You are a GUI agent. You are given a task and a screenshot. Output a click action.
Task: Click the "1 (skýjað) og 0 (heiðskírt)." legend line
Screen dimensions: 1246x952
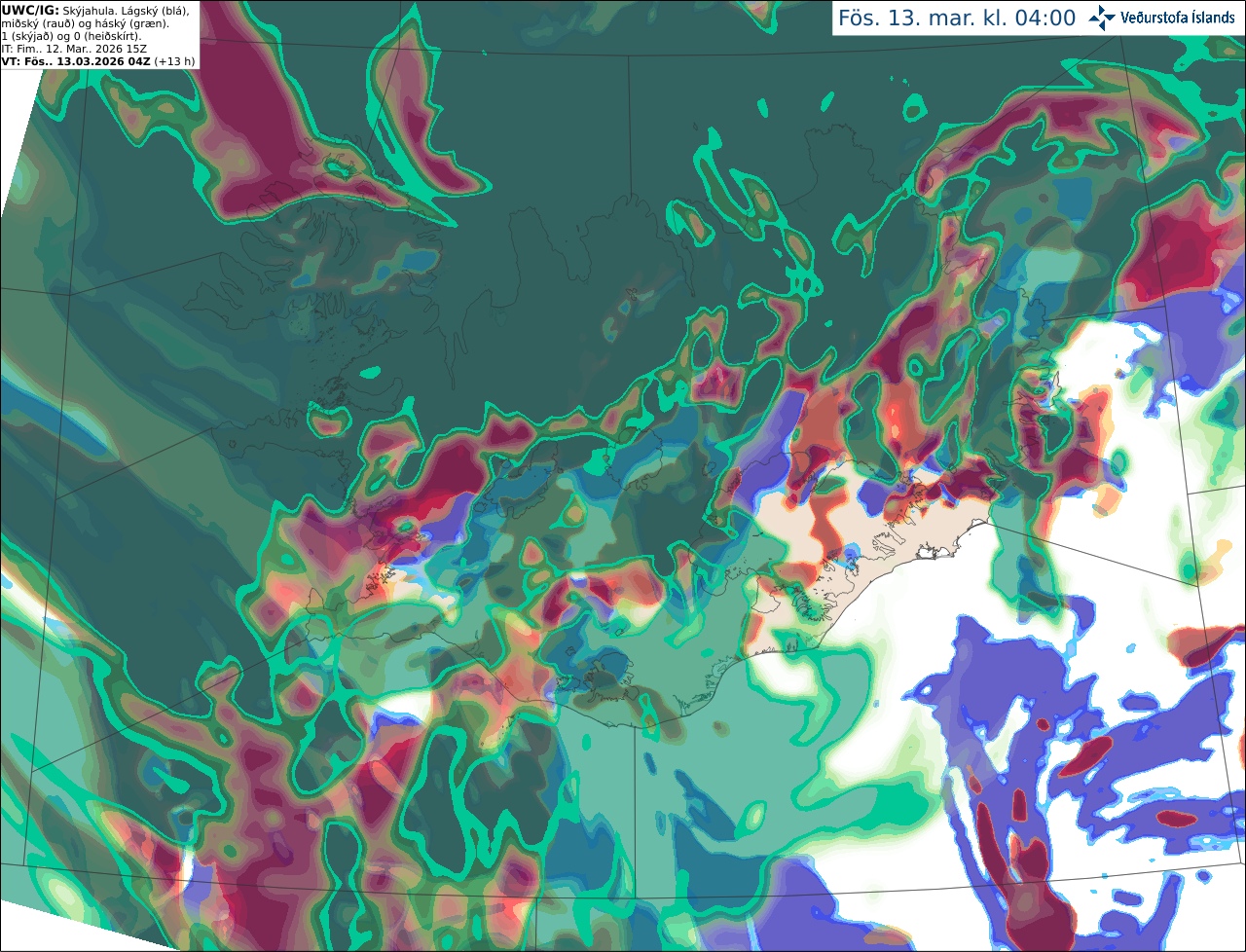(71, 36)
